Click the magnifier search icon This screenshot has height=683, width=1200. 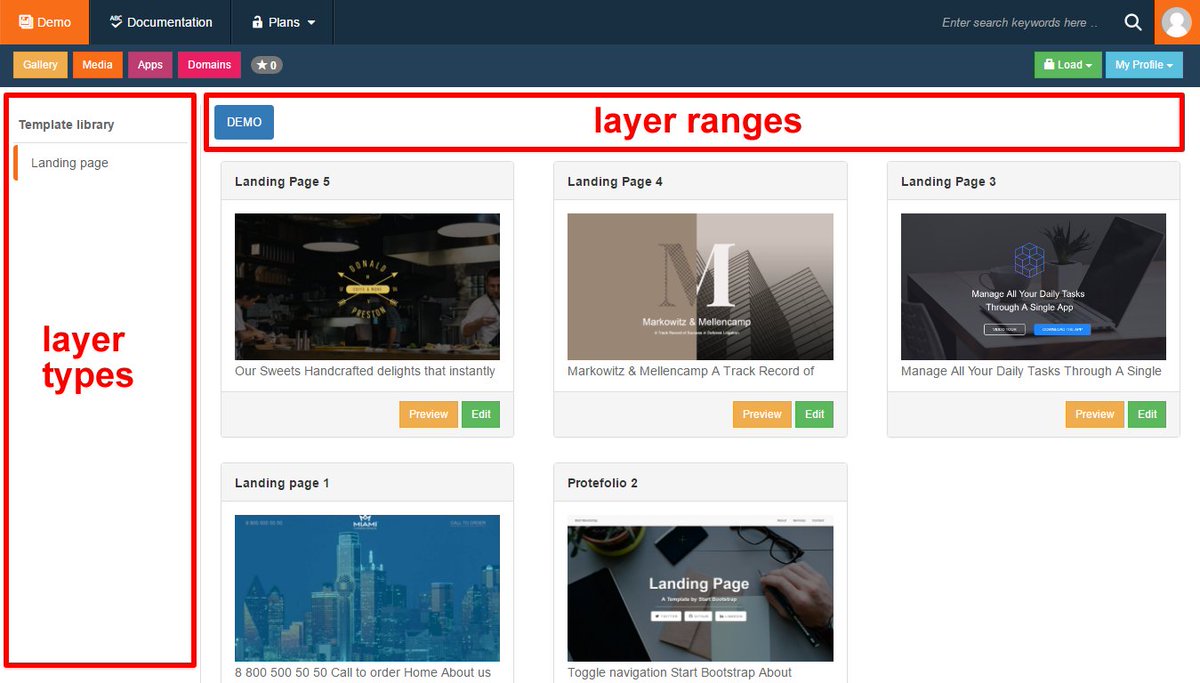(1133, 22)
